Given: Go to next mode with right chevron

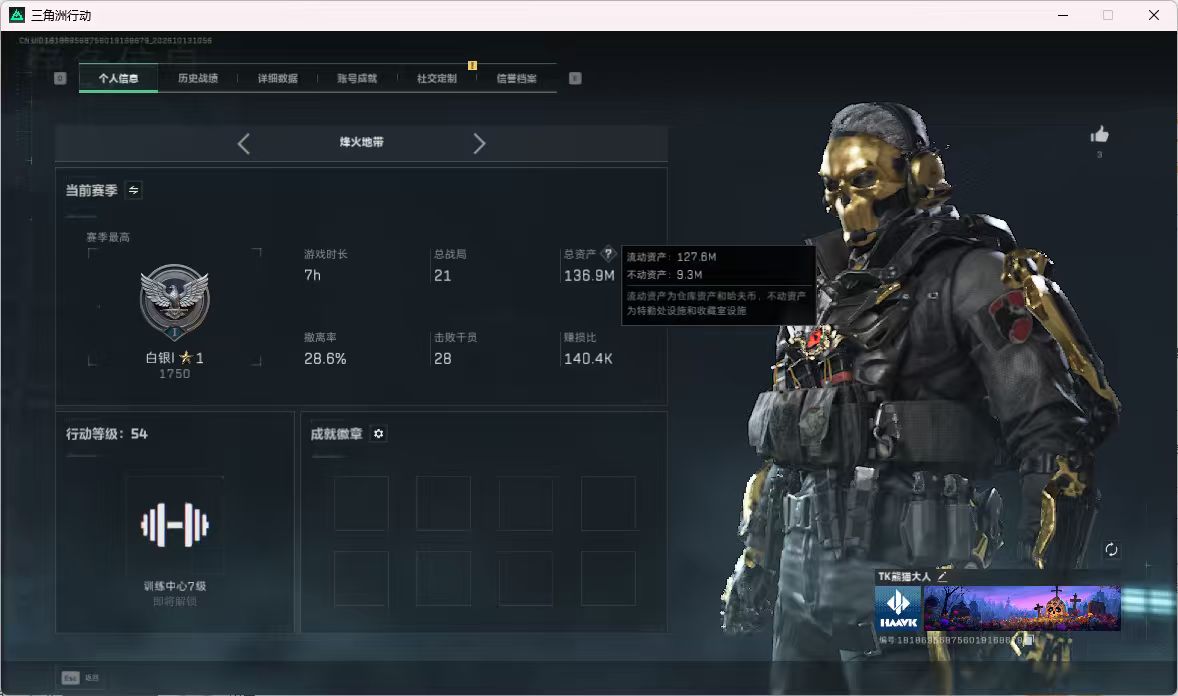Looking at the screenshot, I should coord(479,144).
